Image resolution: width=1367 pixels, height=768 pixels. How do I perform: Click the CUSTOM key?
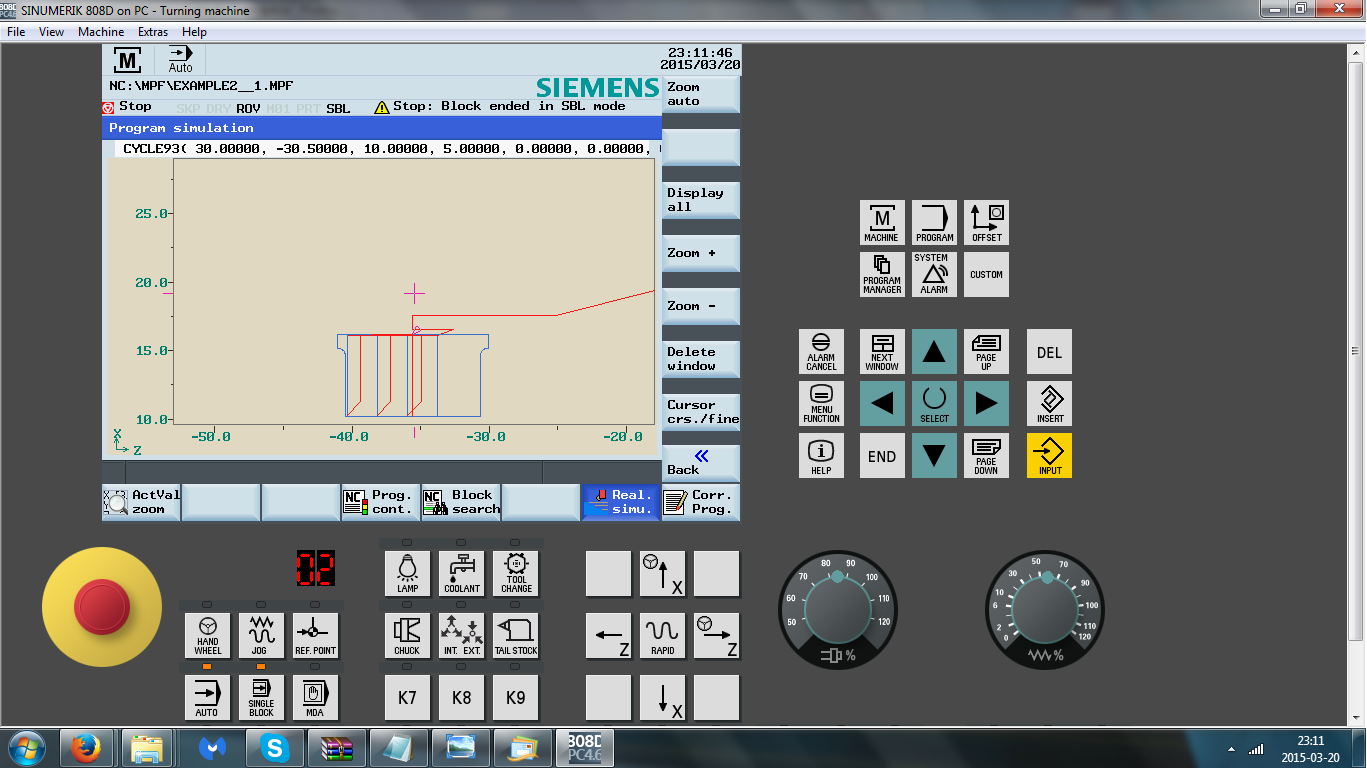986,274
